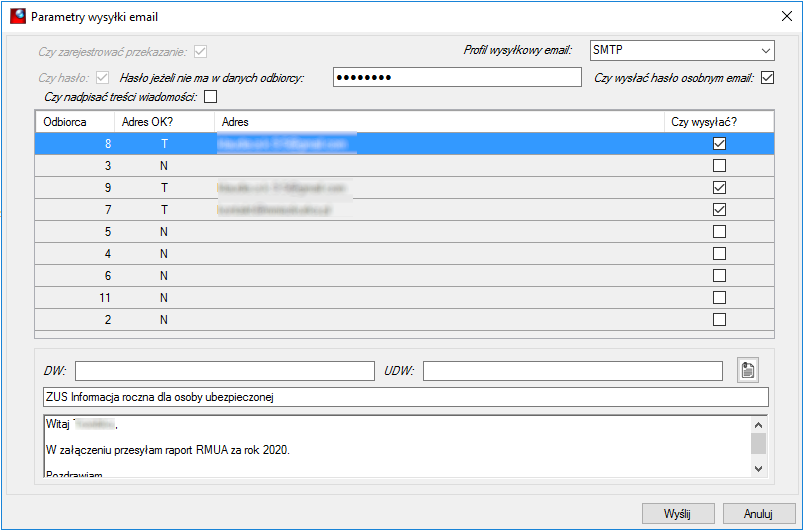The image size is (803, 530).
Task: Click the 'Czy wysyłać?' column header
Action: pos(719,122)
